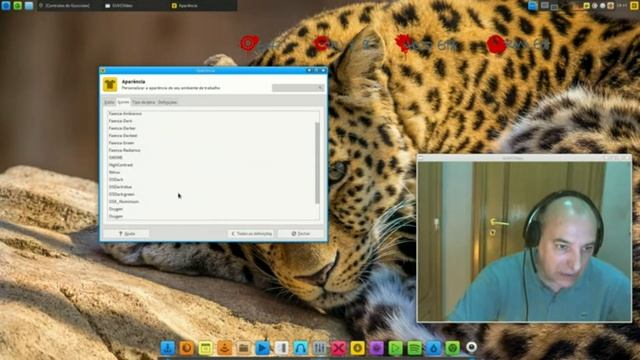Open the white panel icon in the dock
The width and height of the screenshot is (640, 360).
pyautogui.click(x=282, y=348)
